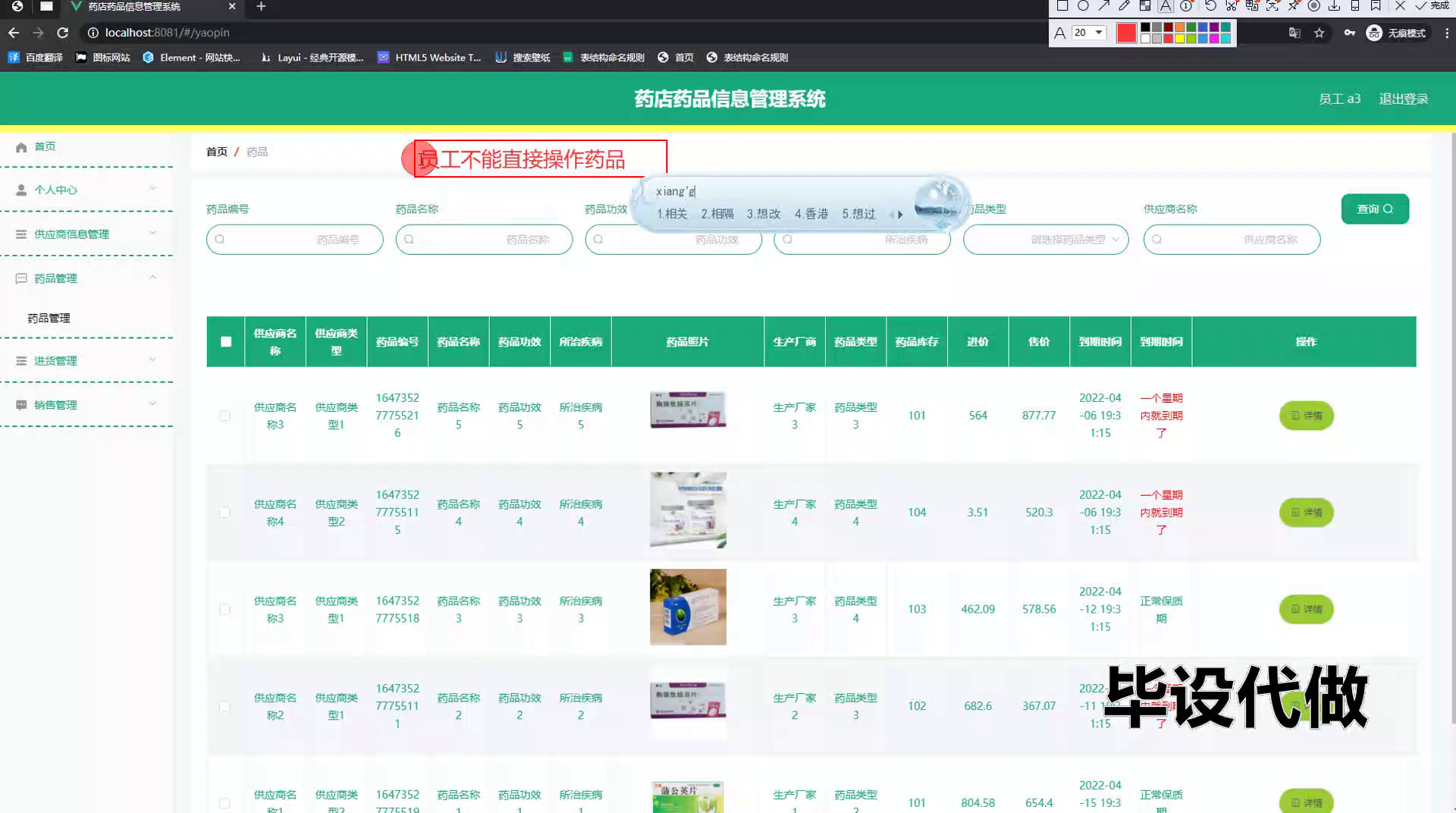Show next IME candidates page arrow
Screen dimensions: 1456x813
pyautogui.click(x=900, y=215)
